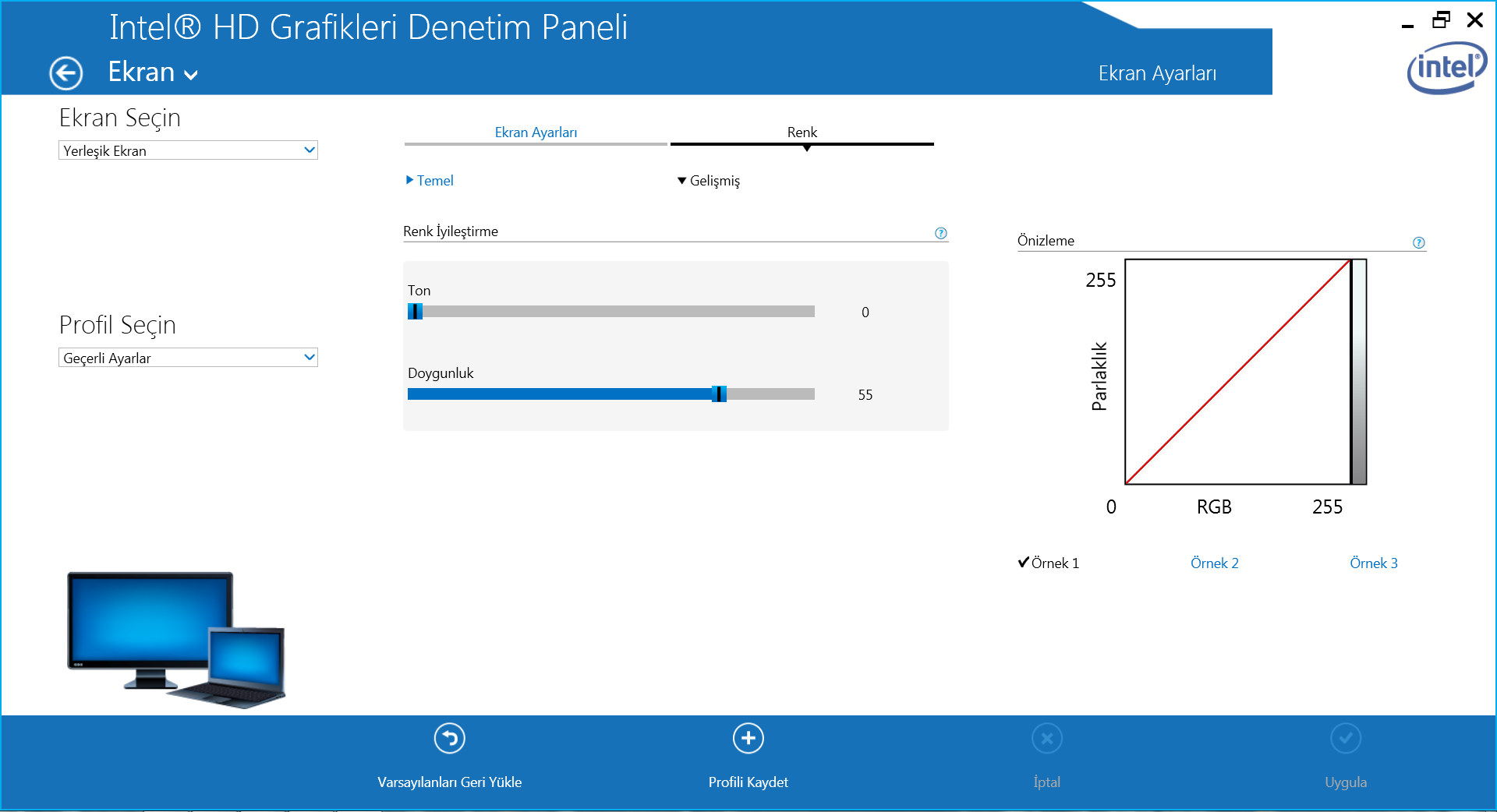The height and width of the screenshot is (812, 1497).
Task: Click the 'RGB' axis label
Action: click(1214, 507)
